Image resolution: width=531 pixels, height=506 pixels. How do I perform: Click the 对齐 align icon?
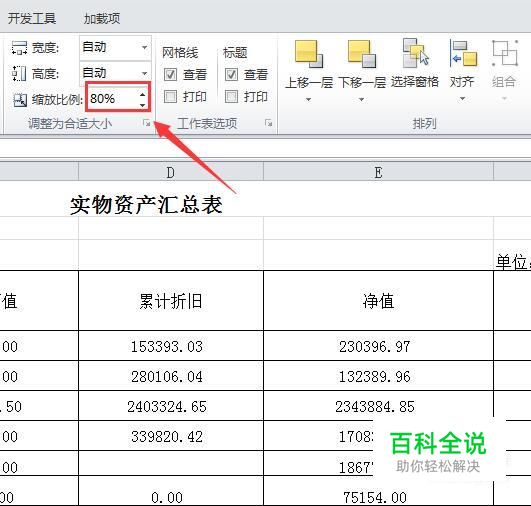463,54
